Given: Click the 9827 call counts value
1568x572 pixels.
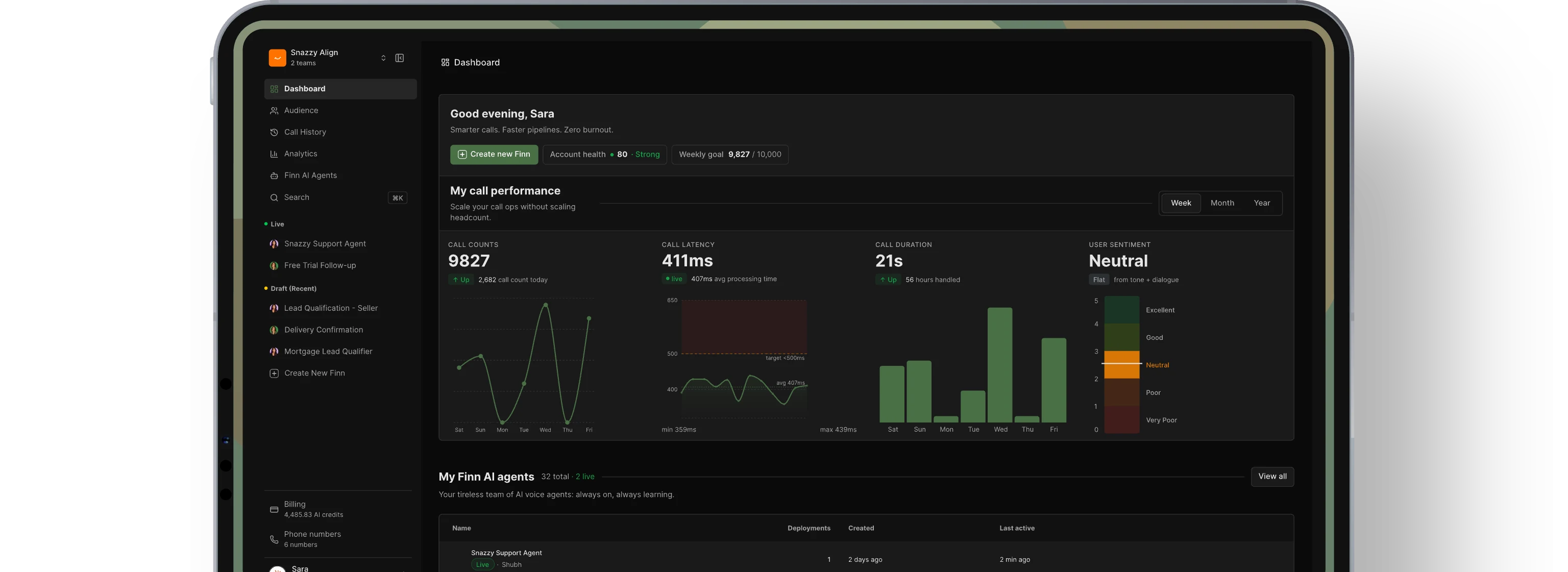Looking at the screenshot, I should 469,261.
